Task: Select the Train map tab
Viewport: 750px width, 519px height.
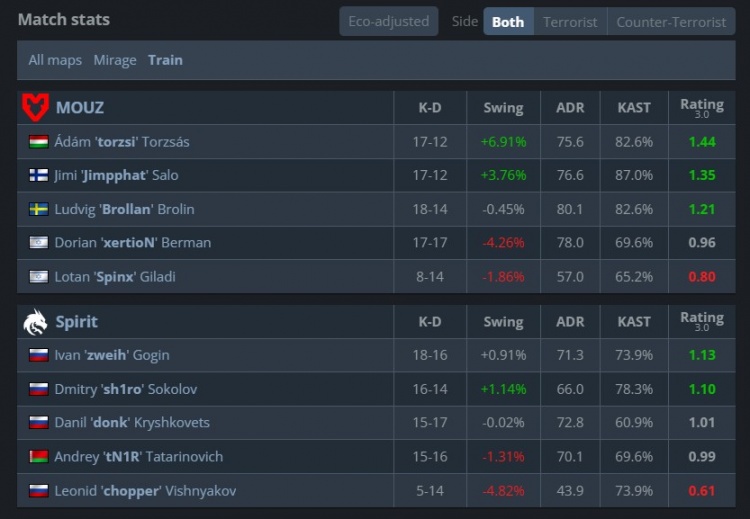Action: 165,60
